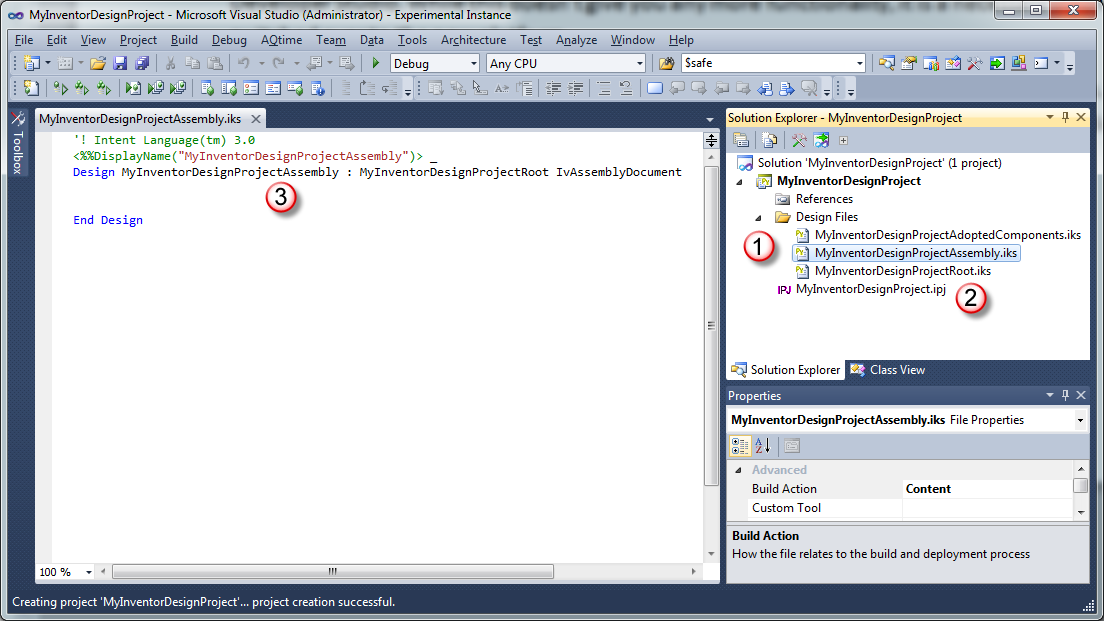1104x621 pixels.
Task: Click the Categorized view icon in Properties
Action: [740, 446]
